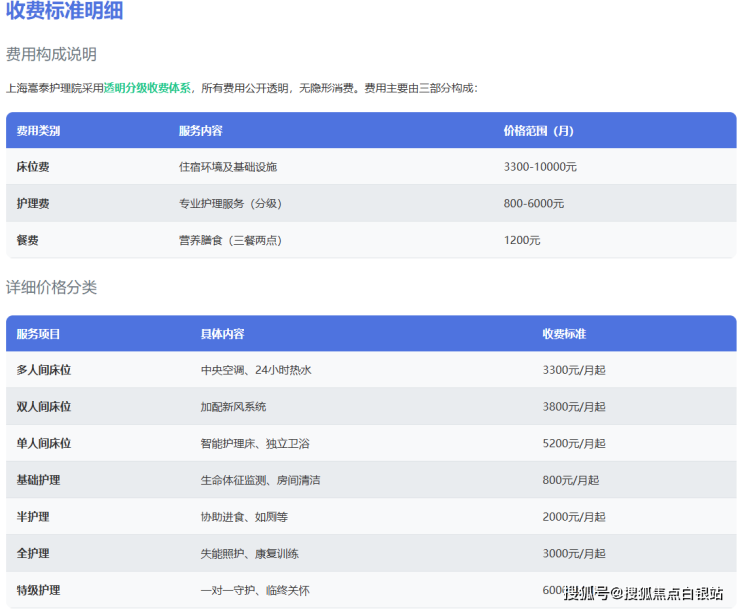Select the 全护理 row label
The image size is (740, 609).
[x=33, y=553]
